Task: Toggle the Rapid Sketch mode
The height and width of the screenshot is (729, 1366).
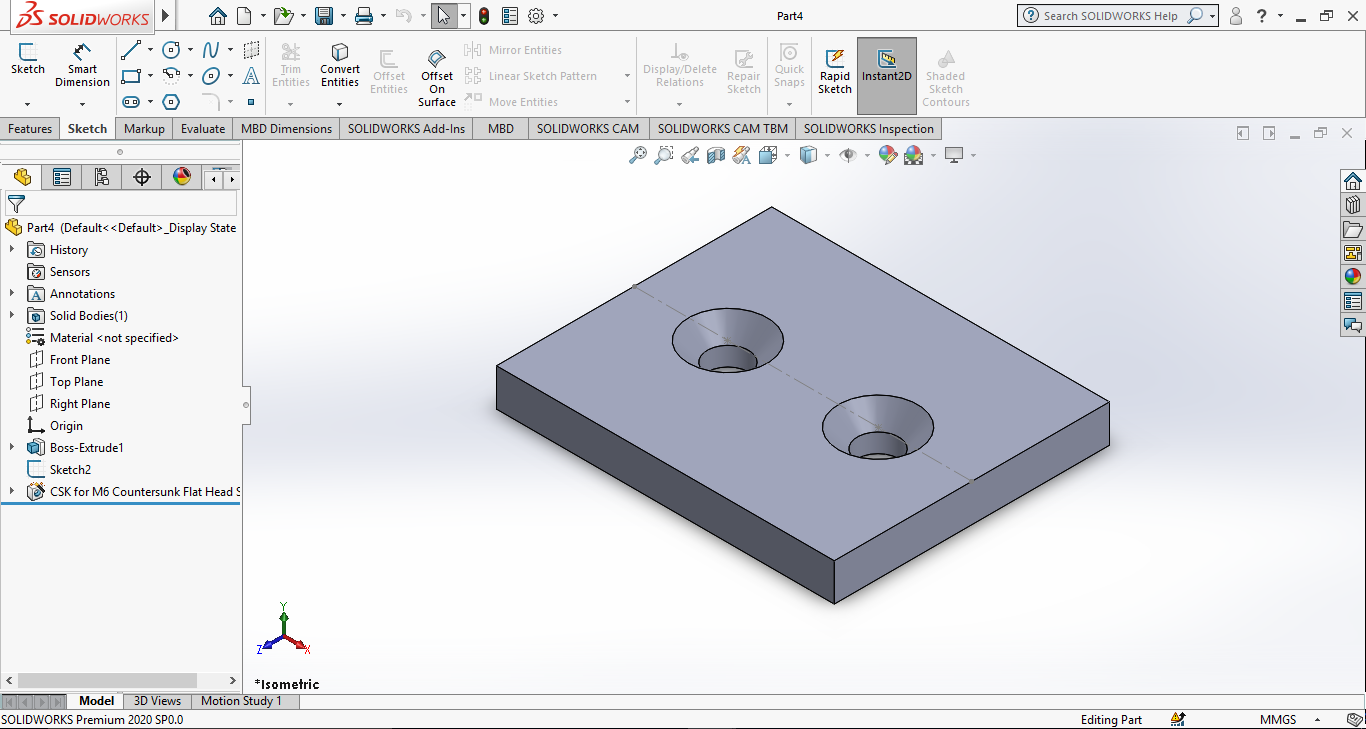Action: [835, 64]
